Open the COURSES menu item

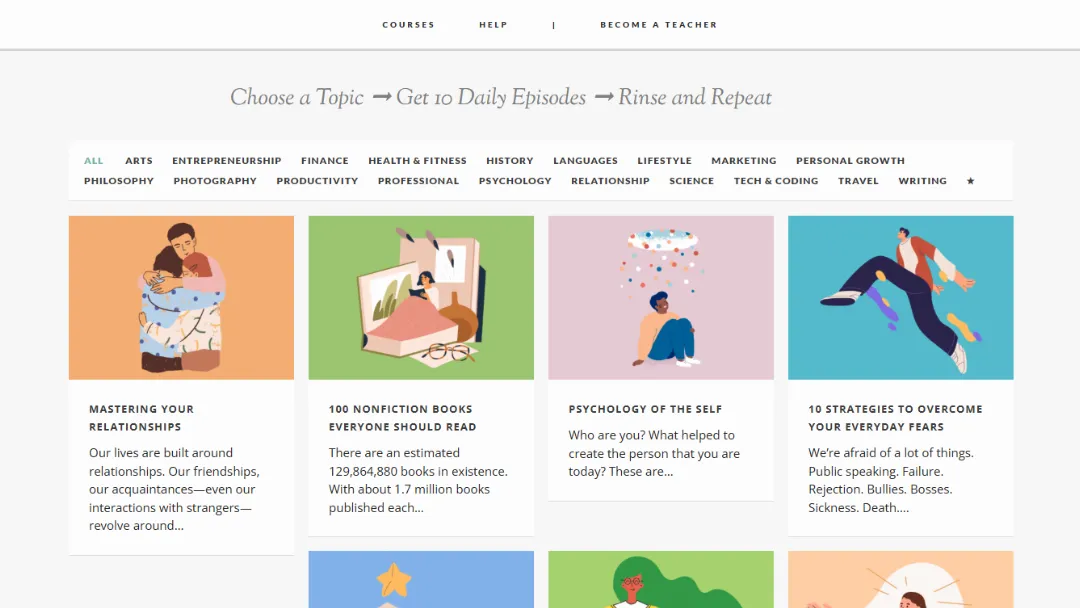pos(408,24)
